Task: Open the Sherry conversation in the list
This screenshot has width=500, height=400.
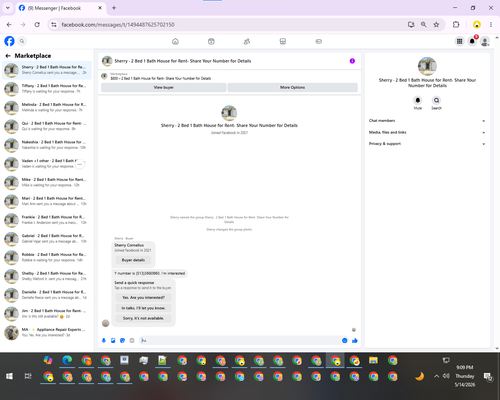Action: click(47, 70)
